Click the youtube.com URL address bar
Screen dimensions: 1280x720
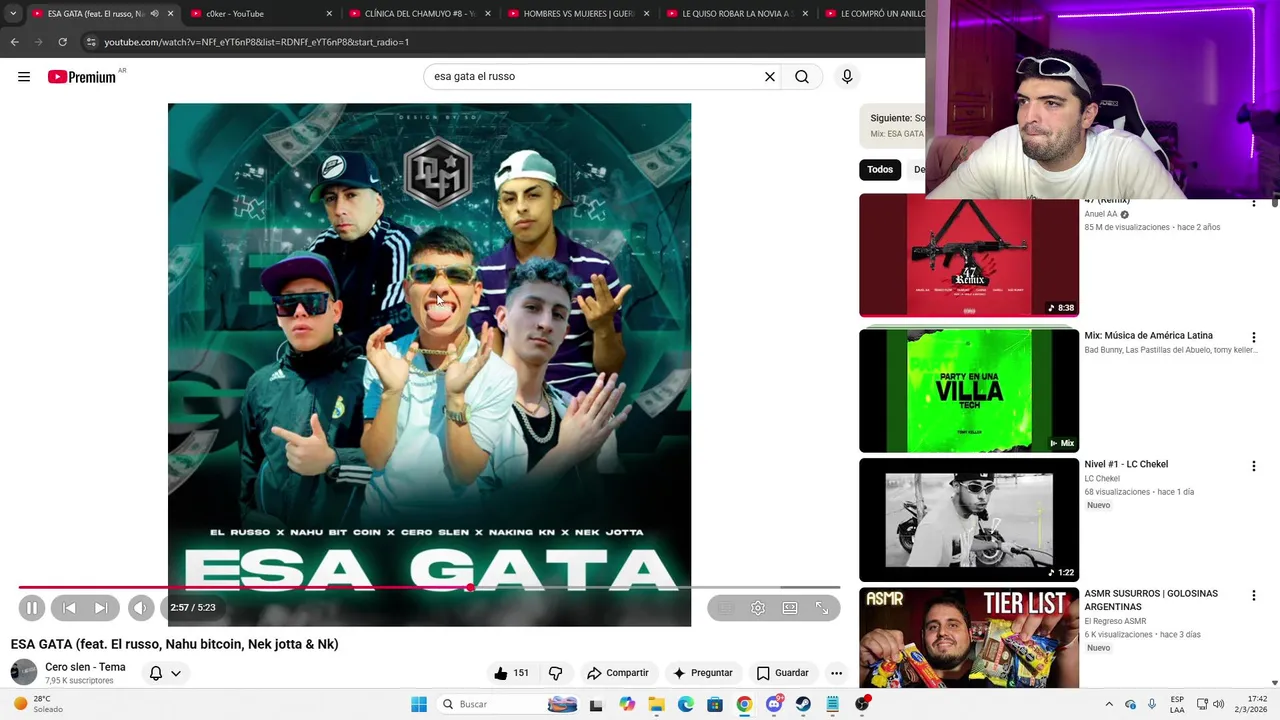500,42
